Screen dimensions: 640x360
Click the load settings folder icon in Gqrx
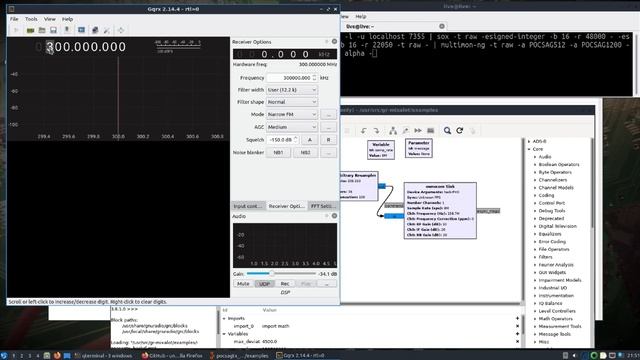(x=42, y=30)
